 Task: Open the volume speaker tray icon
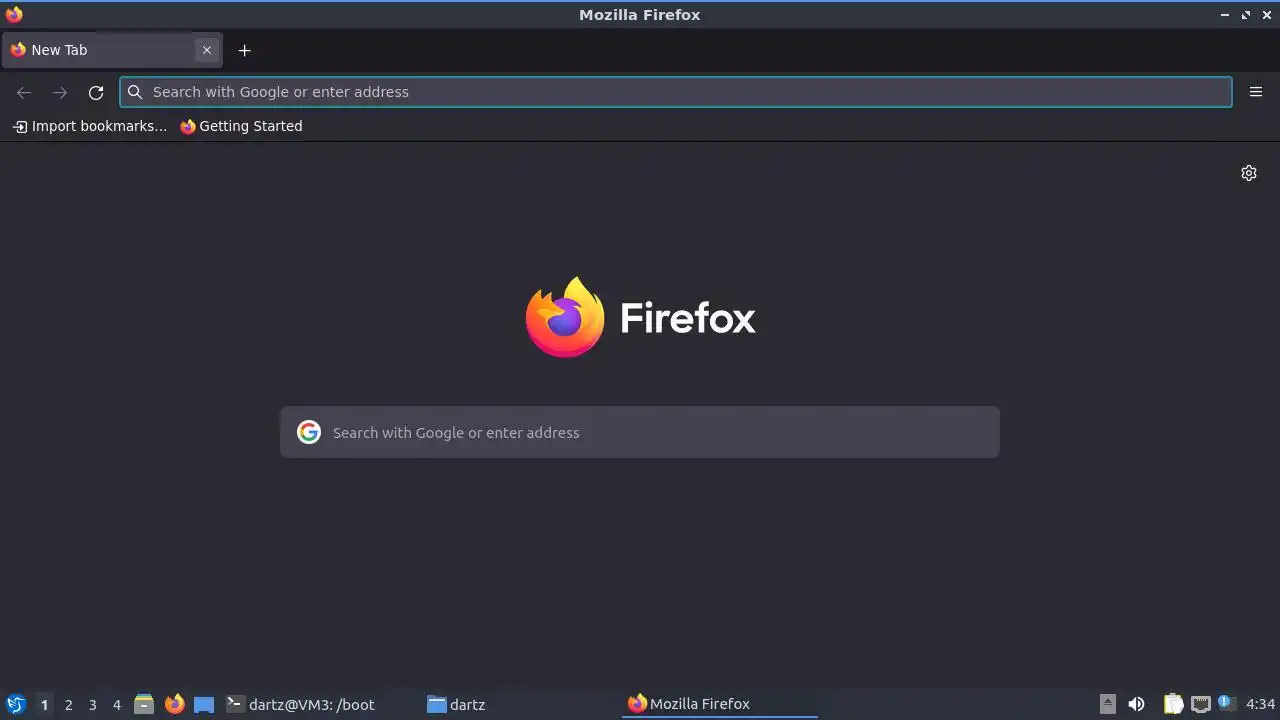[1136, 704]
